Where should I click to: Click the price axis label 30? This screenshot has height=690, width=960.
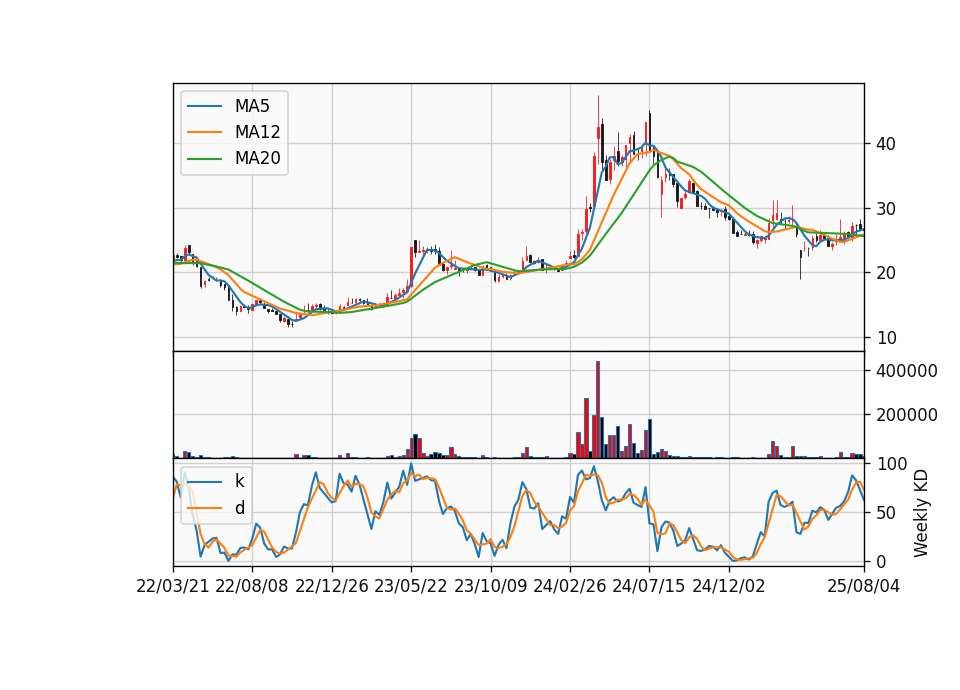pyautogui.click(x=885, y=209)
